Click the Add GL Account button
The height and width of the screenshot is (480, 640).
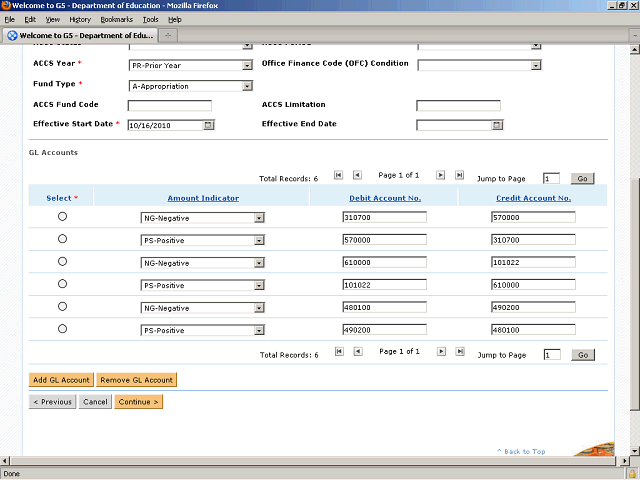(62, 380)
